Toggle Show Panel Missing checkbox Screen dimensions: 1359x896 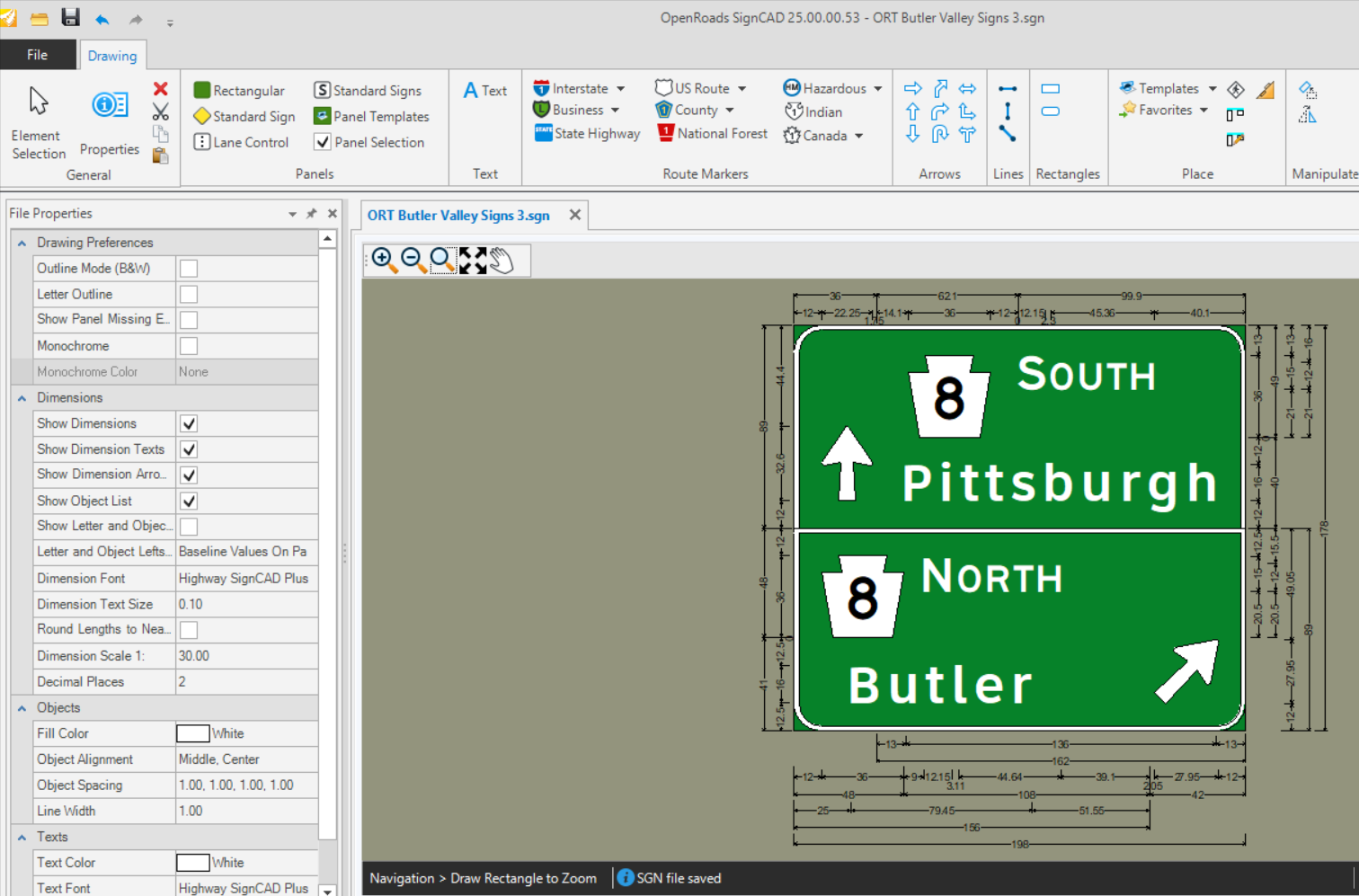[x=189, y=320]
